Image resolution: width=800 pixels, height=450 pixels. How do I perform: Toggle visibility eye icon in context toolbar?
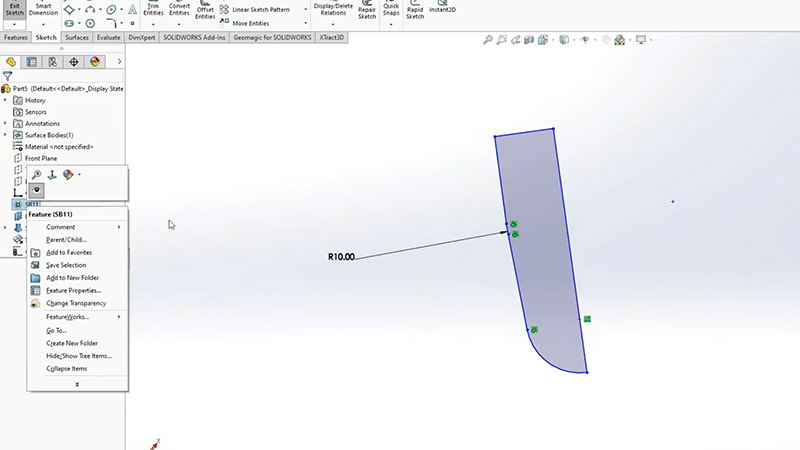coord(37,188)
